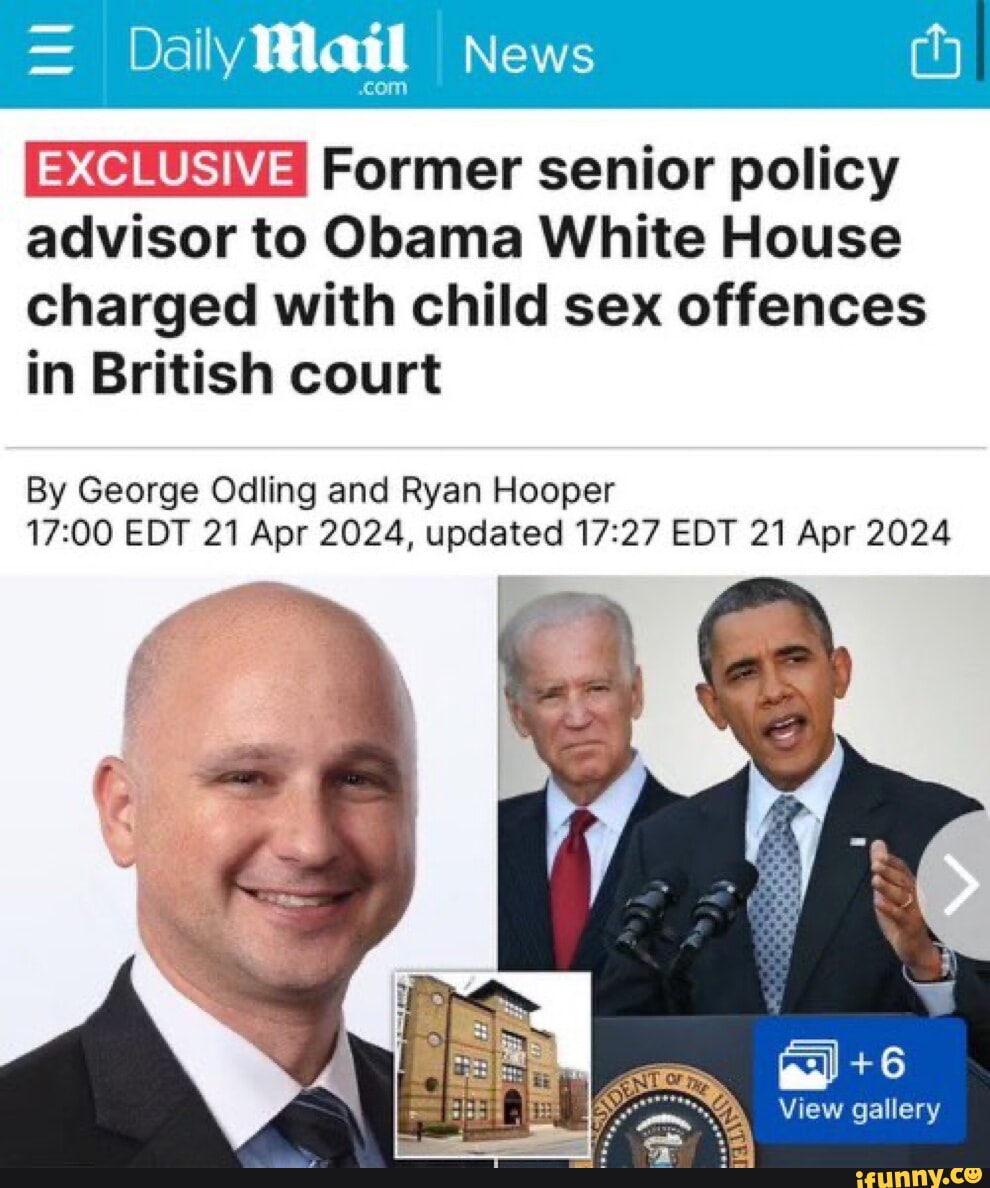Open the article headline about senior policy advisor

[x=476, y=270]
